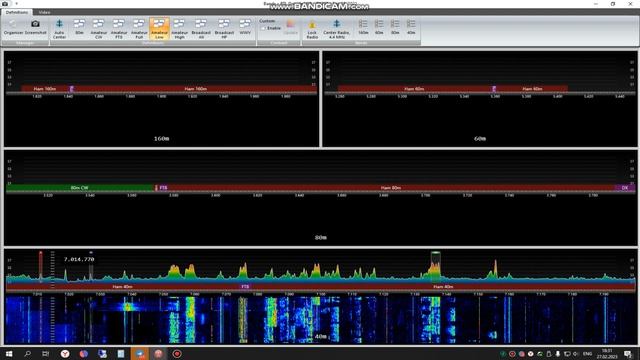The width and height of the screenshot is (640, 360).
Task: Click the 160m panel label
Action: [161, 139]
